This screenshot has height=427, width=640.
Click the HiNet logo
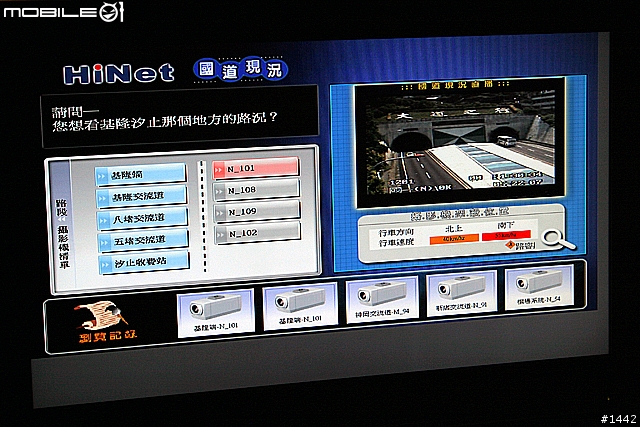pos(119,74)
